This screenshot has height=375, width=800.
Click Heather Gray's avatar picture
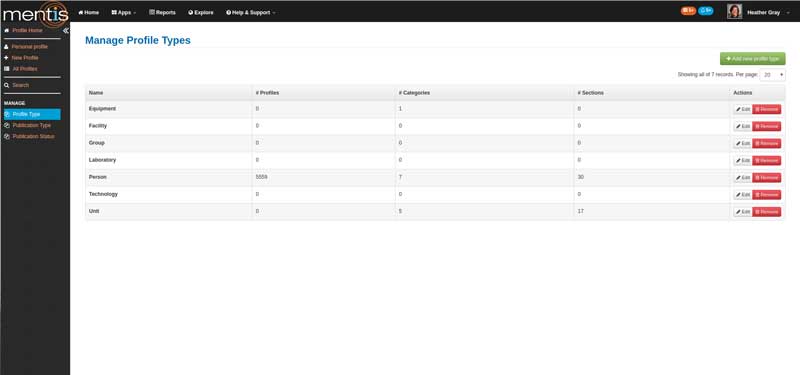coord(734,12)
